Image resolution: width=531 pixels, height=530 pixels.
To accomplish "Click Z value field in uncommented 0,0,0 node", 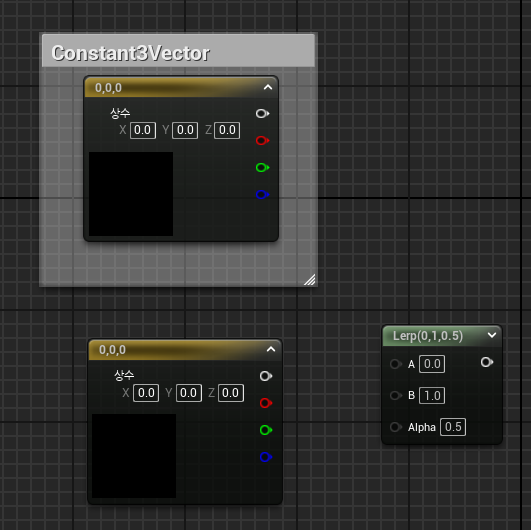I will click(231, 393).
